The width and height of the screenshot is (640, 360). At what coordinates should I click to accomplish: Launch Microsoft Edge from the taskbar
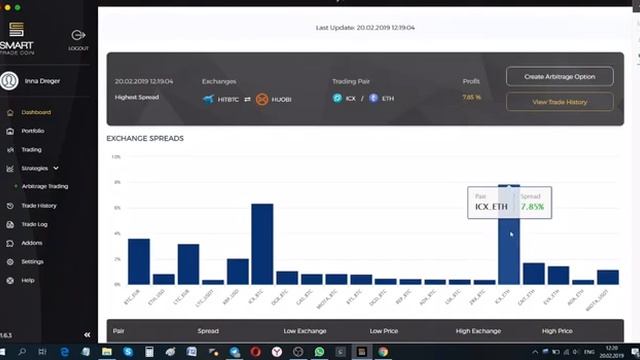coord(64,351)
